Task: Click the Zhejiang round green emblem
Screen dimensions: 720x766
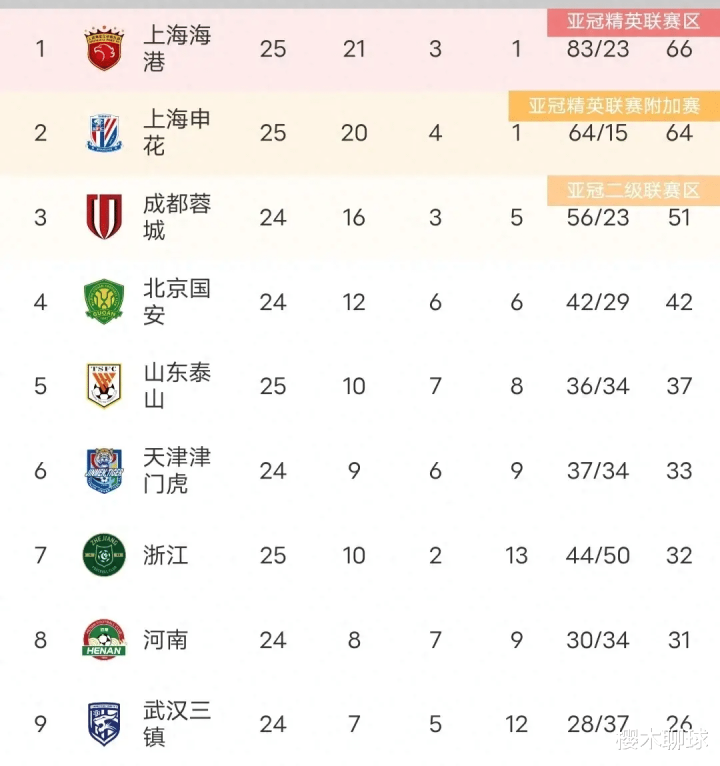Action: pos(104,555)
